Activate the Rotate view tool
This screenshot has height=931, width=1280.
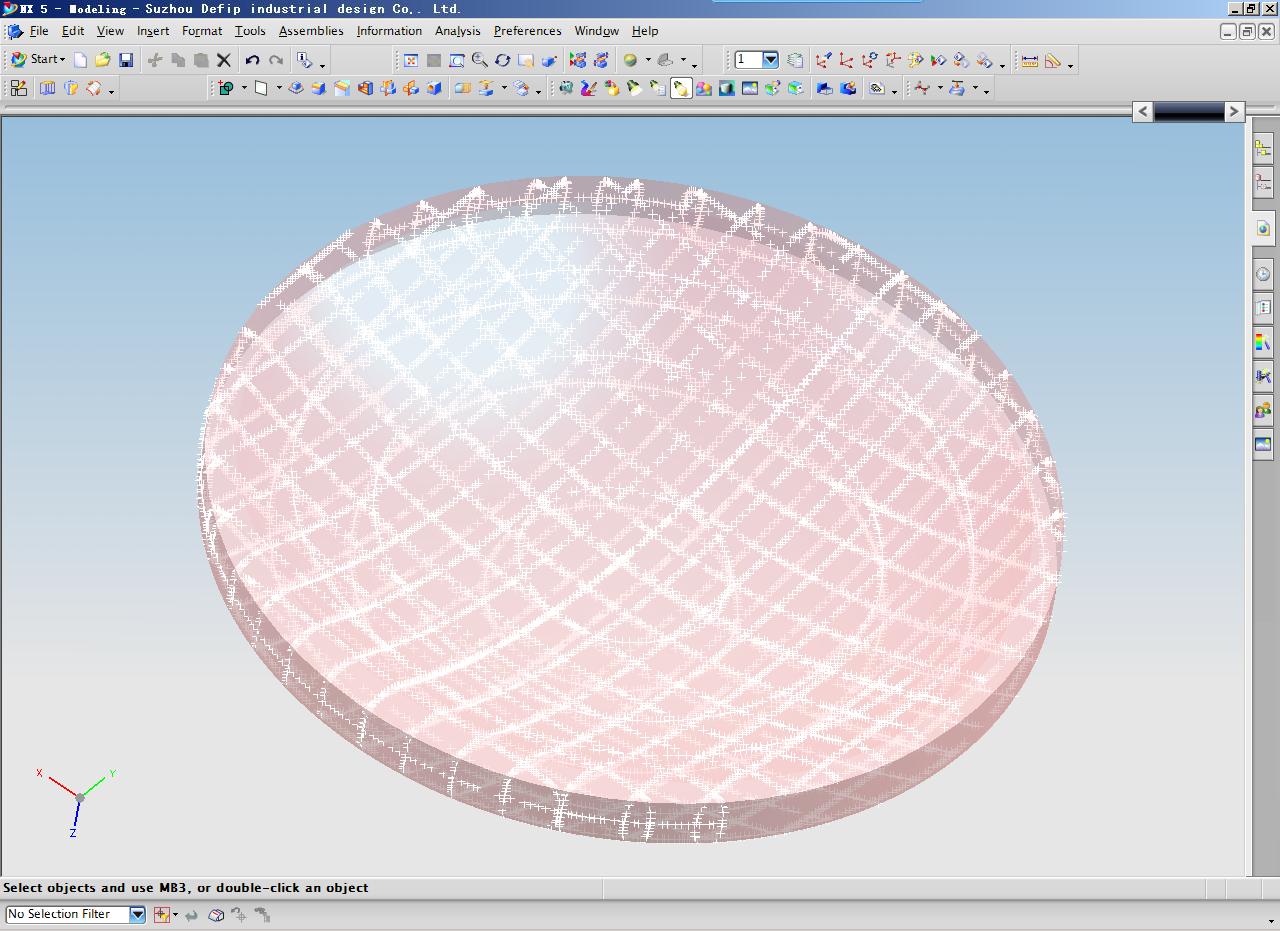pos(503,60)
